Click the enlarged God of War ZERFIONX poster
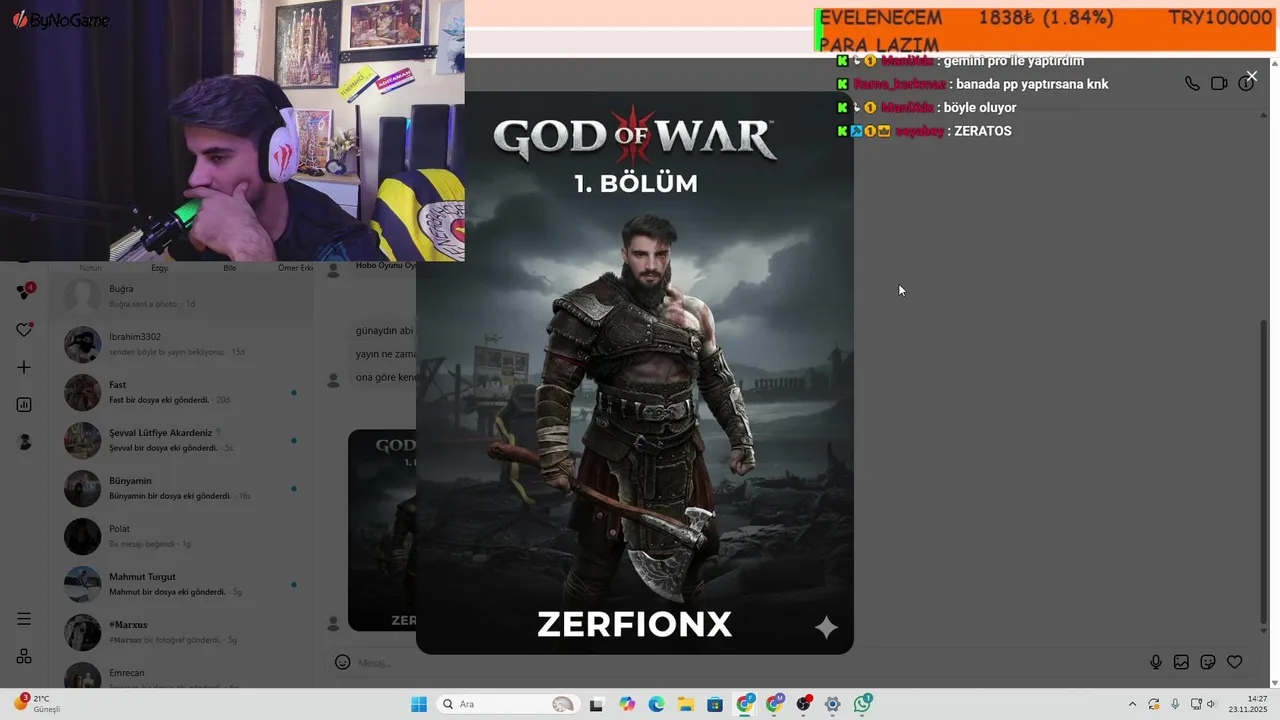1280x720 pixels. (x=635, y=374)
